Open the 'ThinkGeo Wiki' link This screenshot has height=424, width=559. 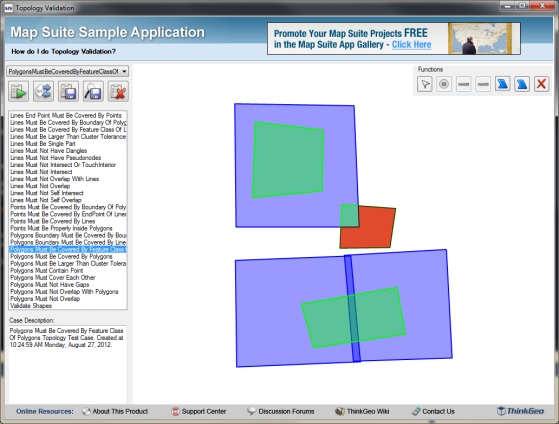pyautogui.click(x=362, y=412)
